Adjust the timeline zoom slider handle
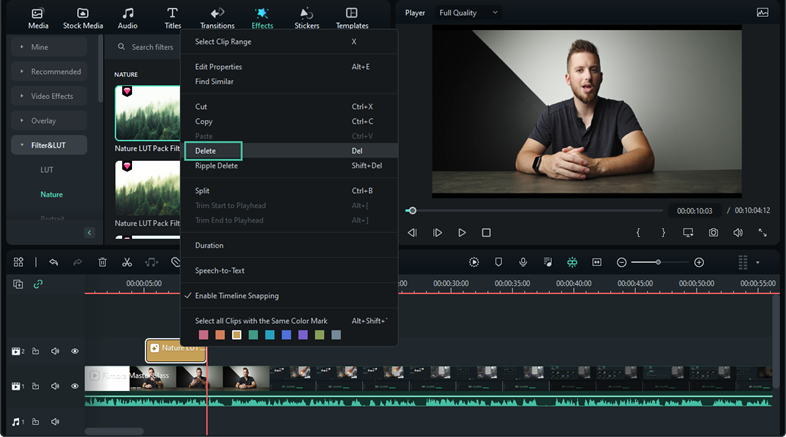This screenshot has width=786, height=437. 658,262
